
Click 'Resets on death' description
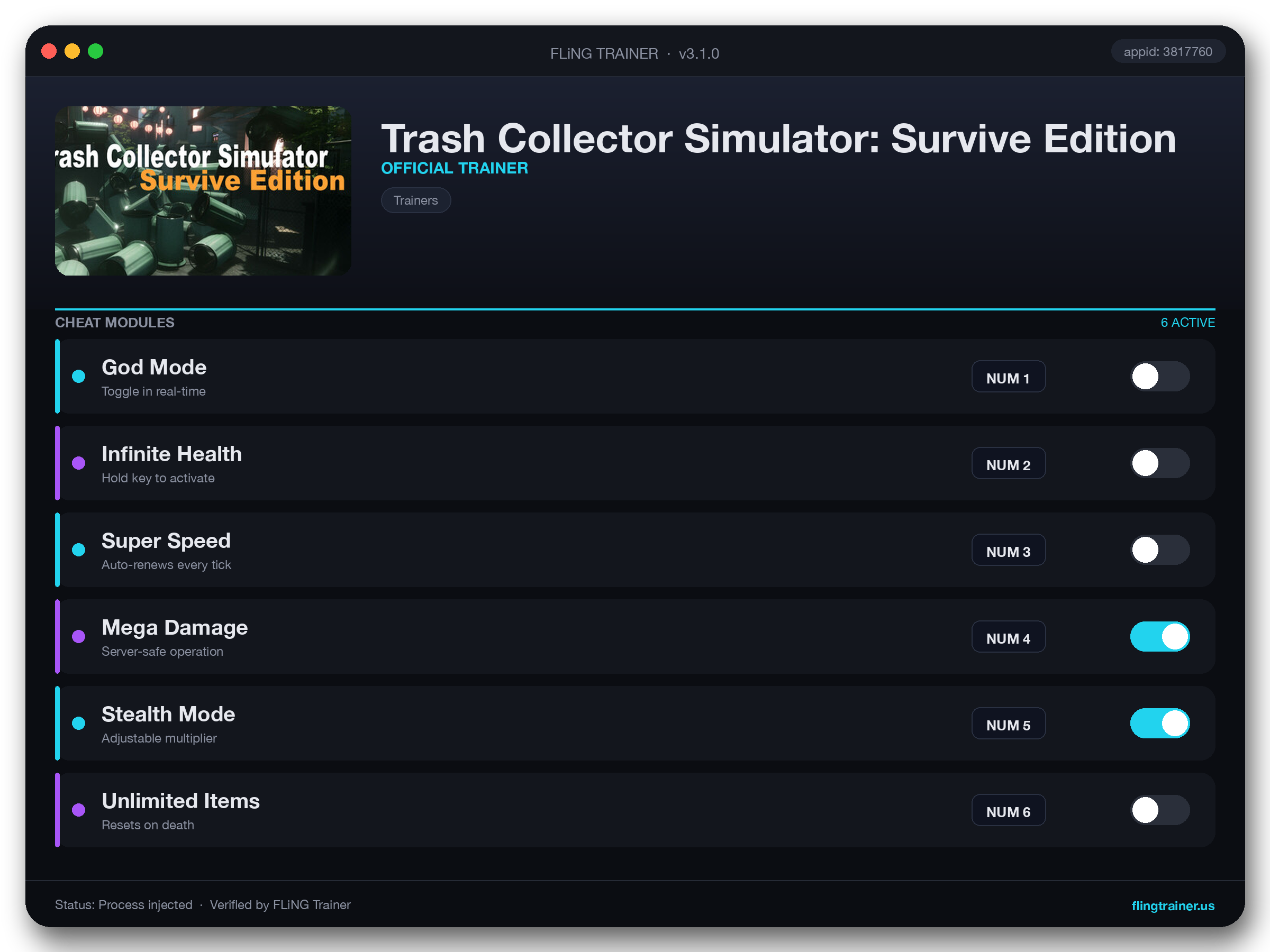[148, 825]
